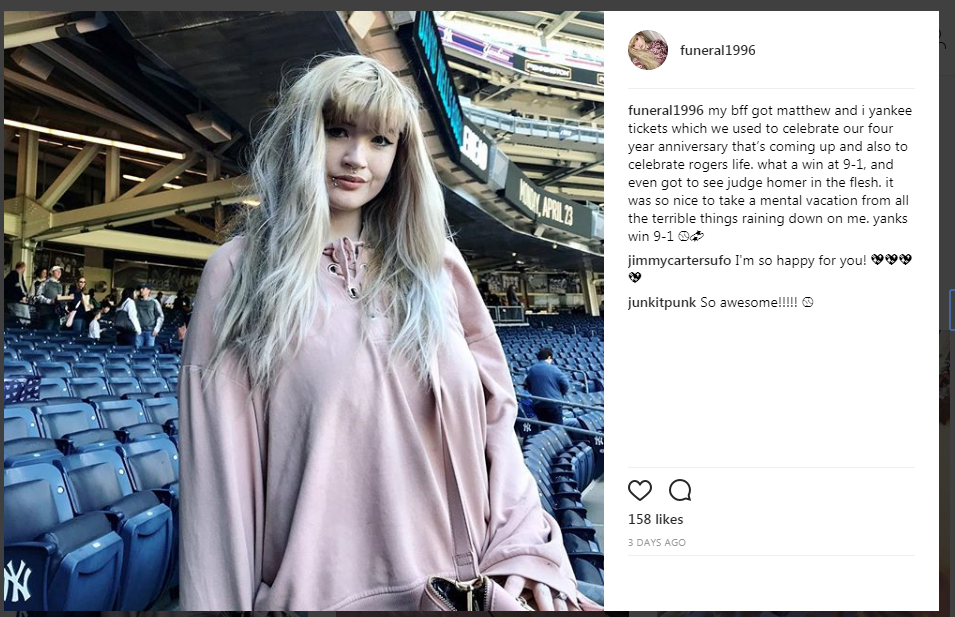Select funeral1996 username at the caption start

click(666, 110)
